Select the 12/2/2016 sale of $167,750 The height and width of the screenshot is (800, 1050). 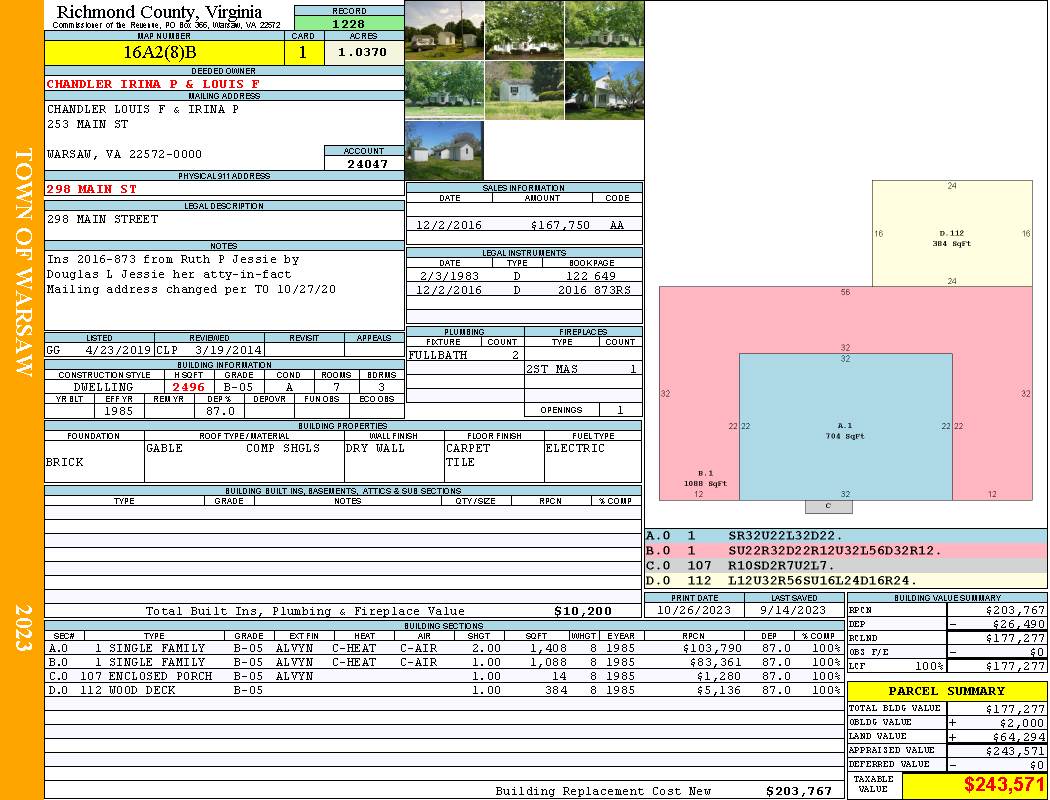(524, 225)
